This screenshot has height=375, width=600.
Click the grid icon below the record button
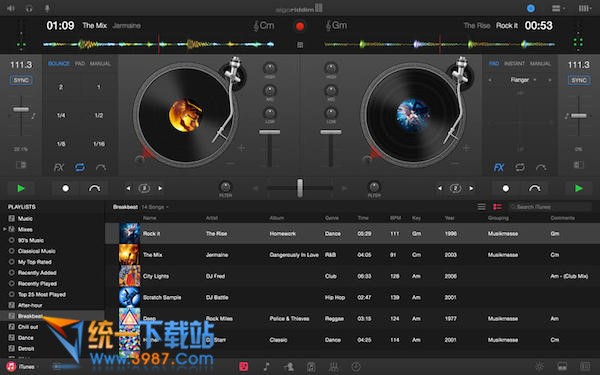tap(300, 45)
